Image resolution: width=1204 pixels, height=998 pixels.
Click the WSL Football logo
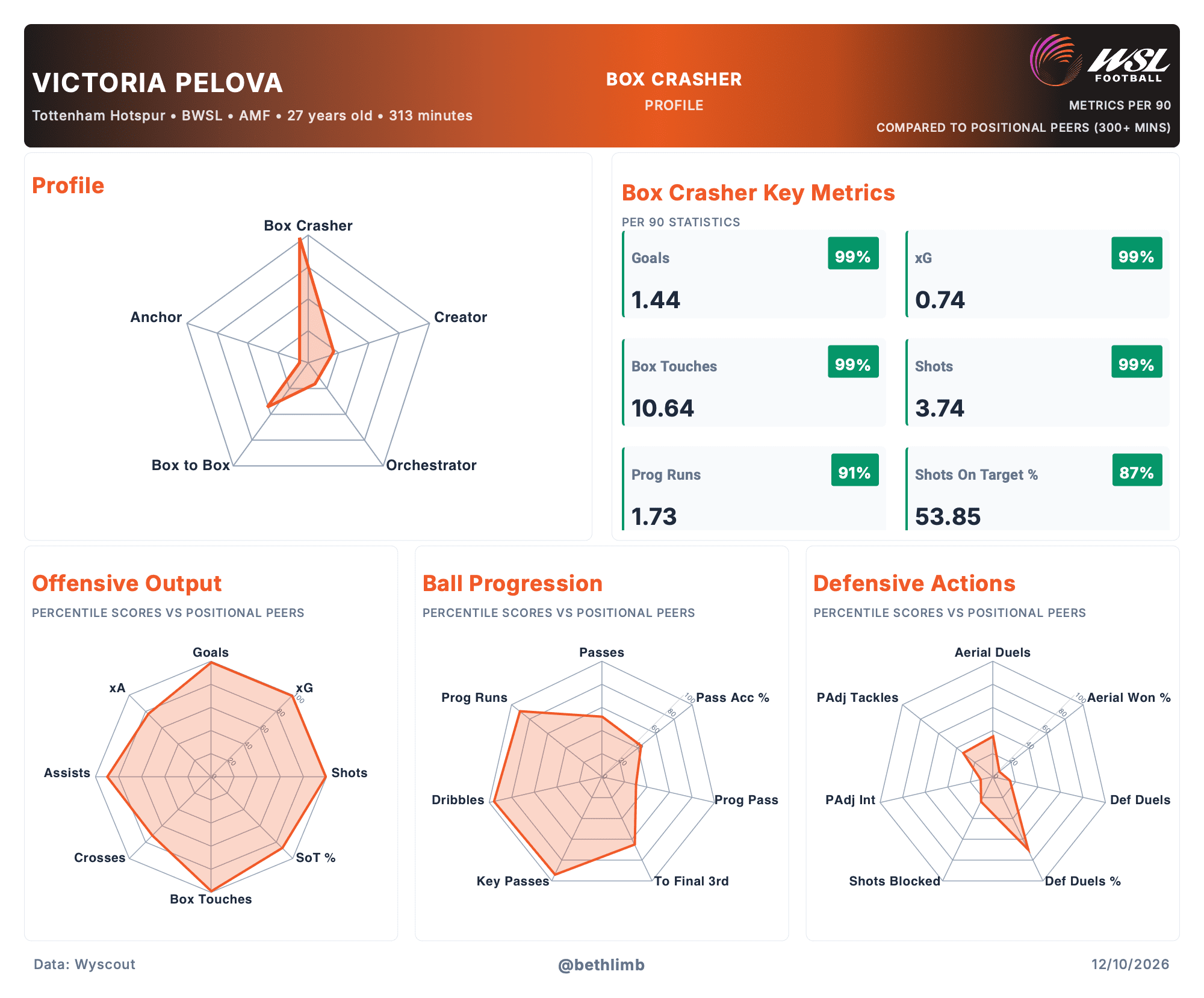pyautogui.click(x=1099, y=60)
